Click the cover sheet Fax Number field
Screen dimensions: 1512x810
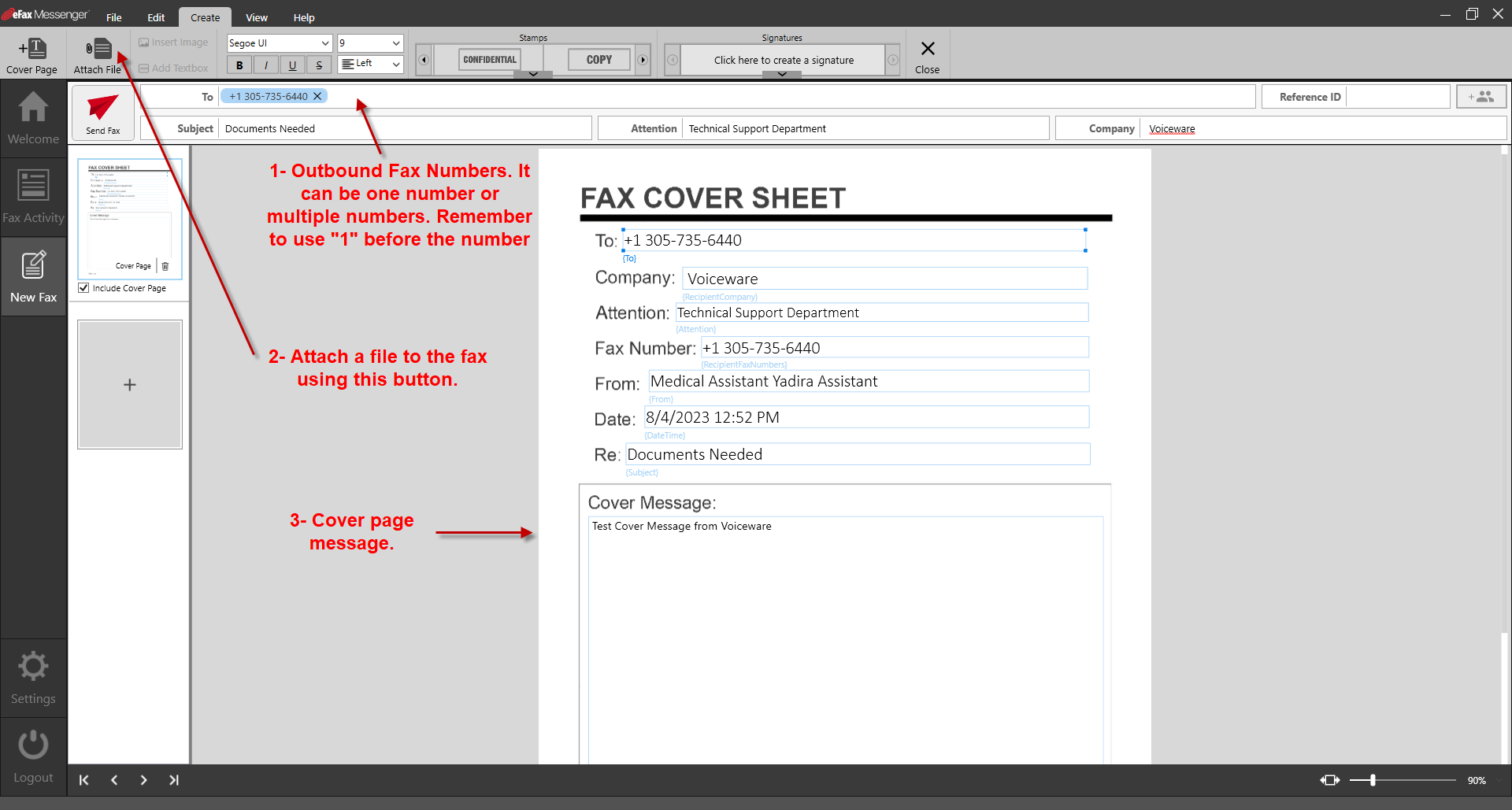point(895,348)
